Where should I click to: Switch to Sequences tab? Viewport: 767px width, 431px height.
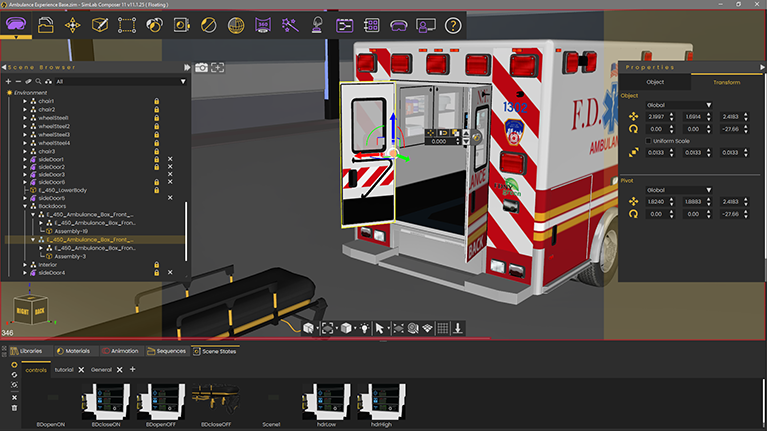coord(167,351)
